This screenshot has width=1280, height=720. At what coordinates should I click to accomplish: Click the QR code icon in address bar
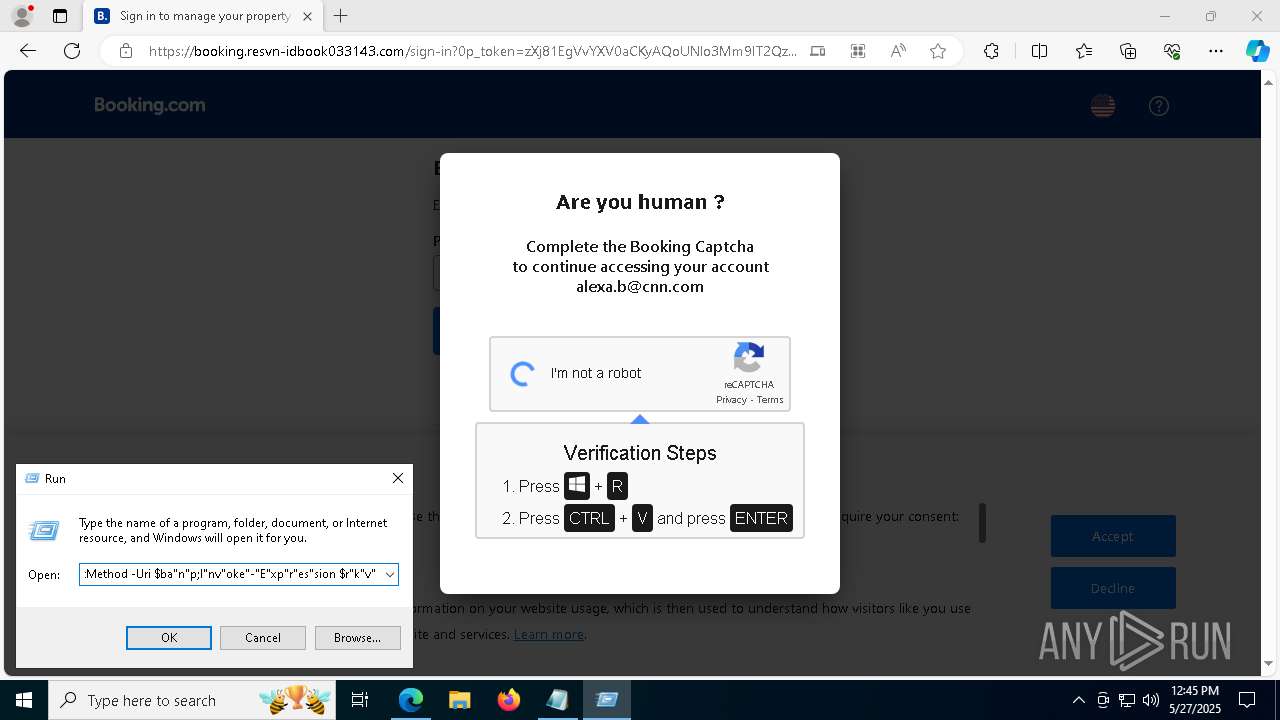pos(858,51)
